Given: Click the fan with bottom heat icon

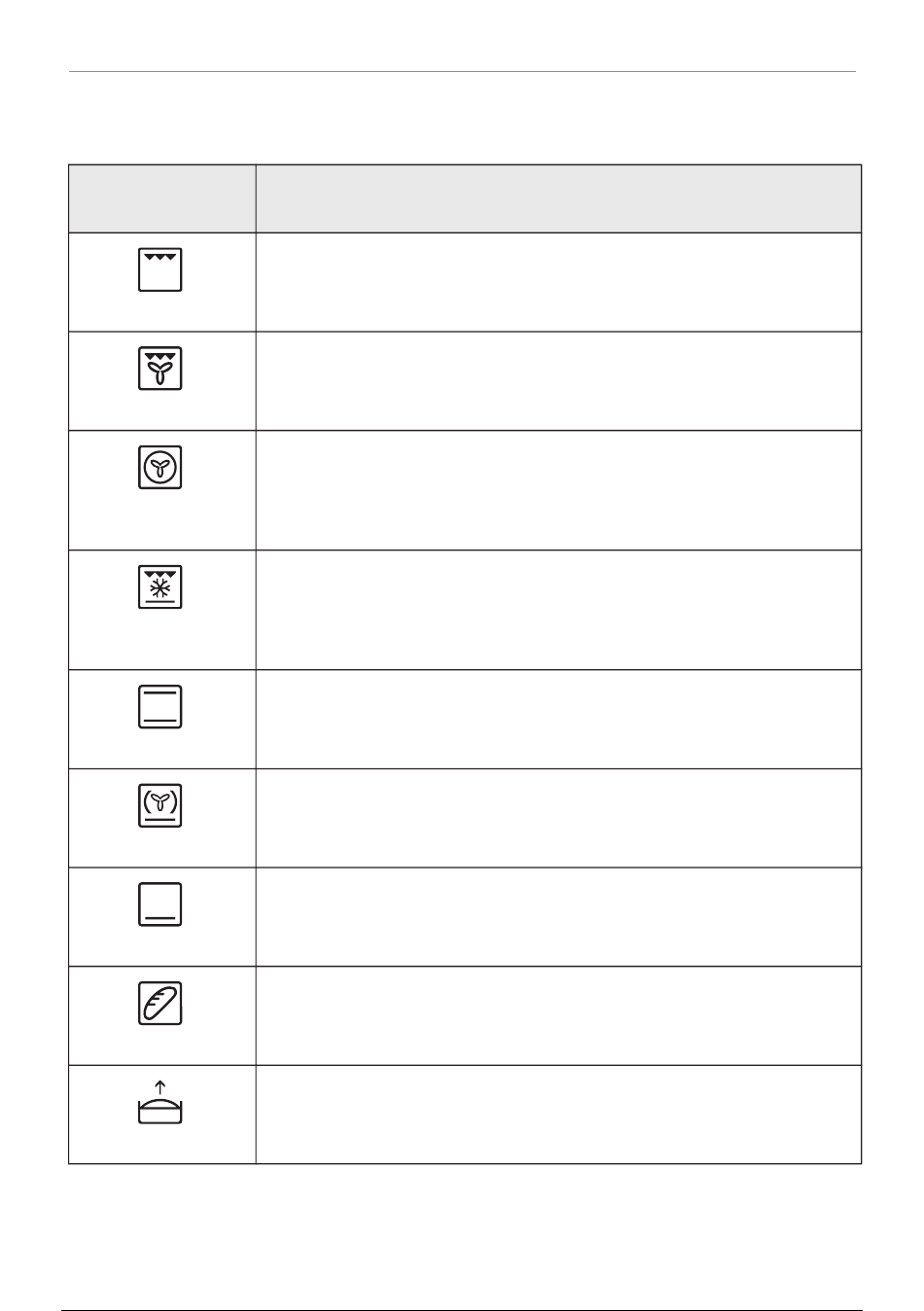Looking at the screenshot, I should coord(160,806).
